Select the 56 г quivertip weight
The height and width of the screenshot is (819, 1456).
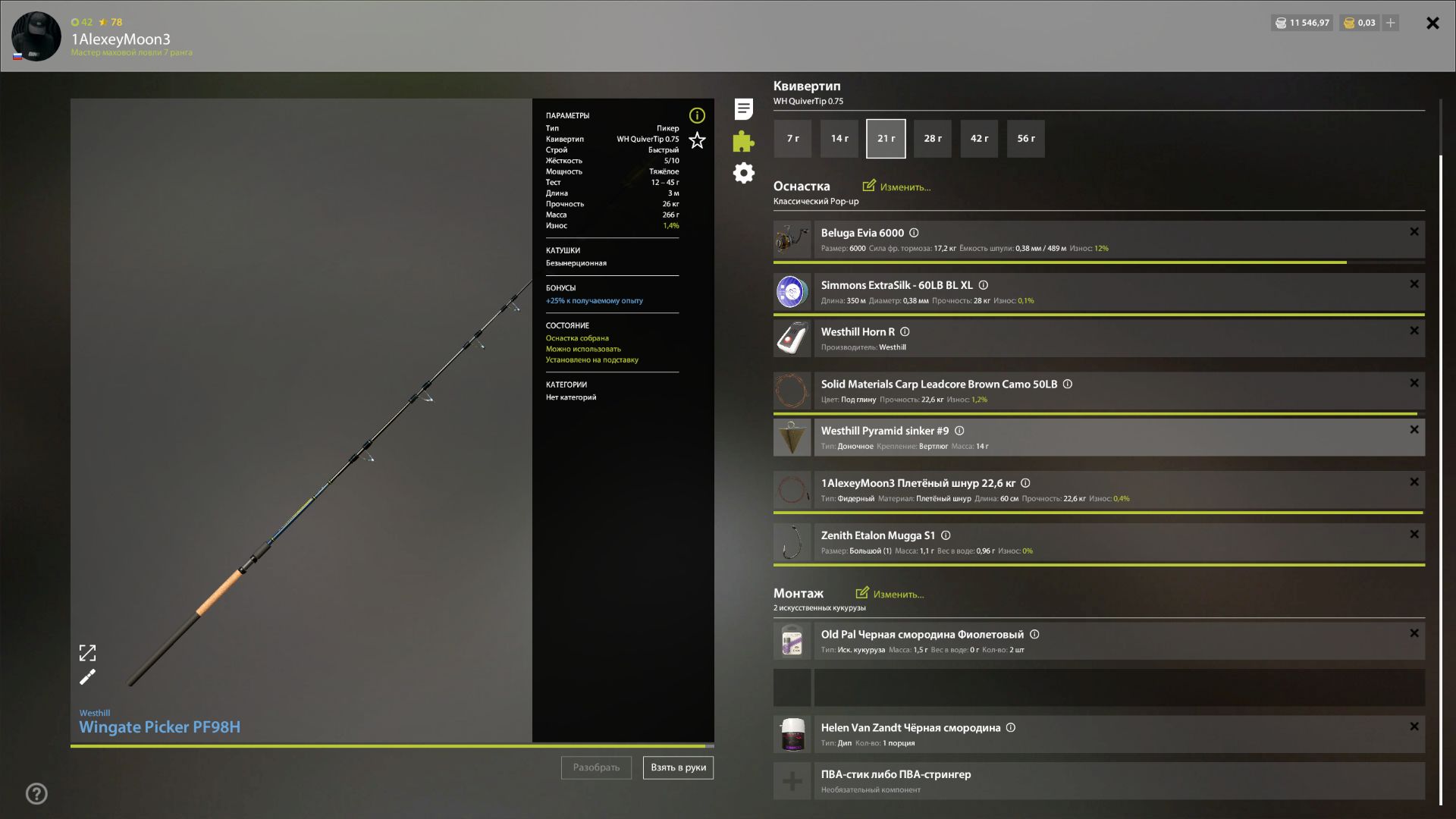point(1025,139)
